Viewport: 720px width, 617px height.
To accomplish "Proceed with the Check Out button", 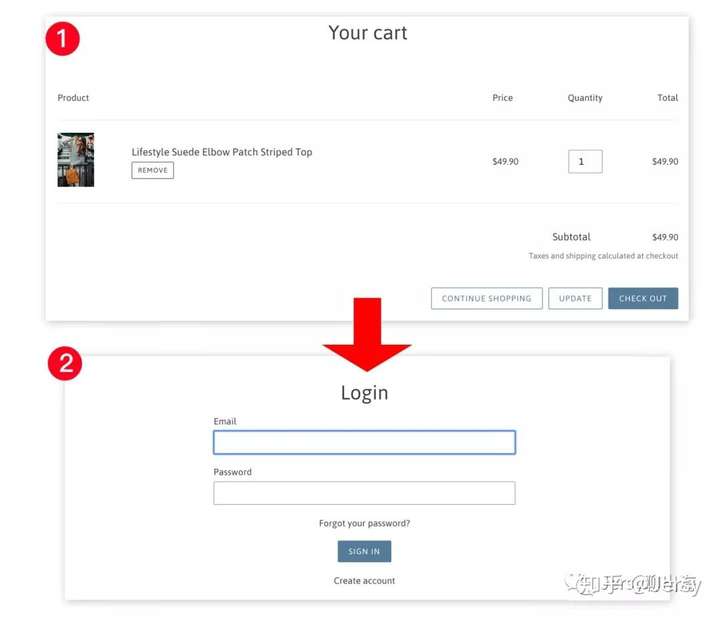I will [643, 298].
